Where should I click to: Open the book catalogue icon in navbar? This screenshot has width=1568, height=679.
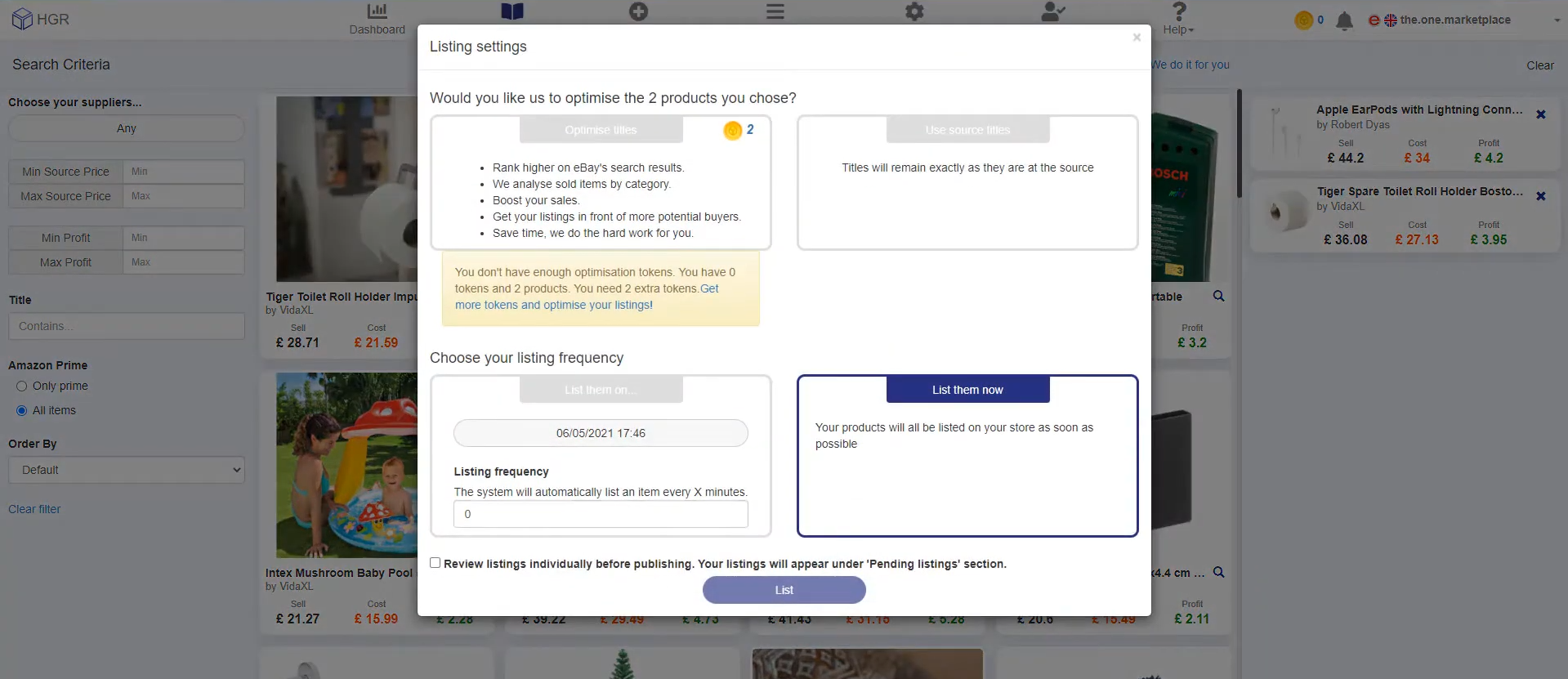pos(512,11)
